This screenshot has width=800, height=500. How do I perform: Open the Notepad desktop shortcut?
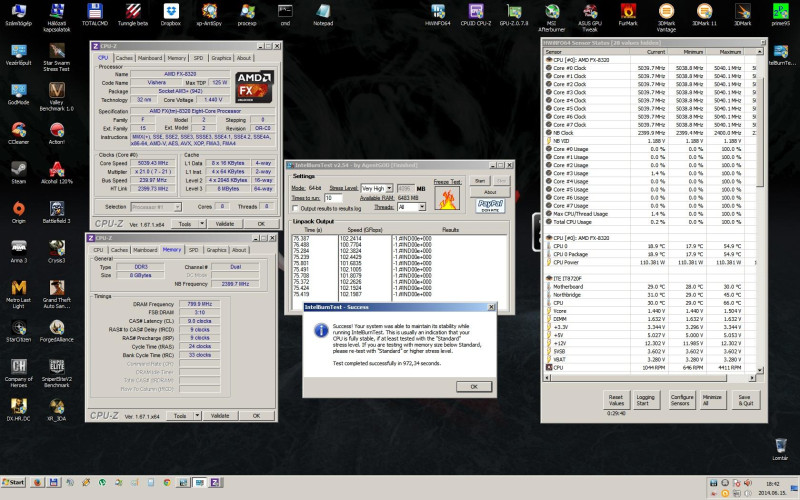pos(323,14)
